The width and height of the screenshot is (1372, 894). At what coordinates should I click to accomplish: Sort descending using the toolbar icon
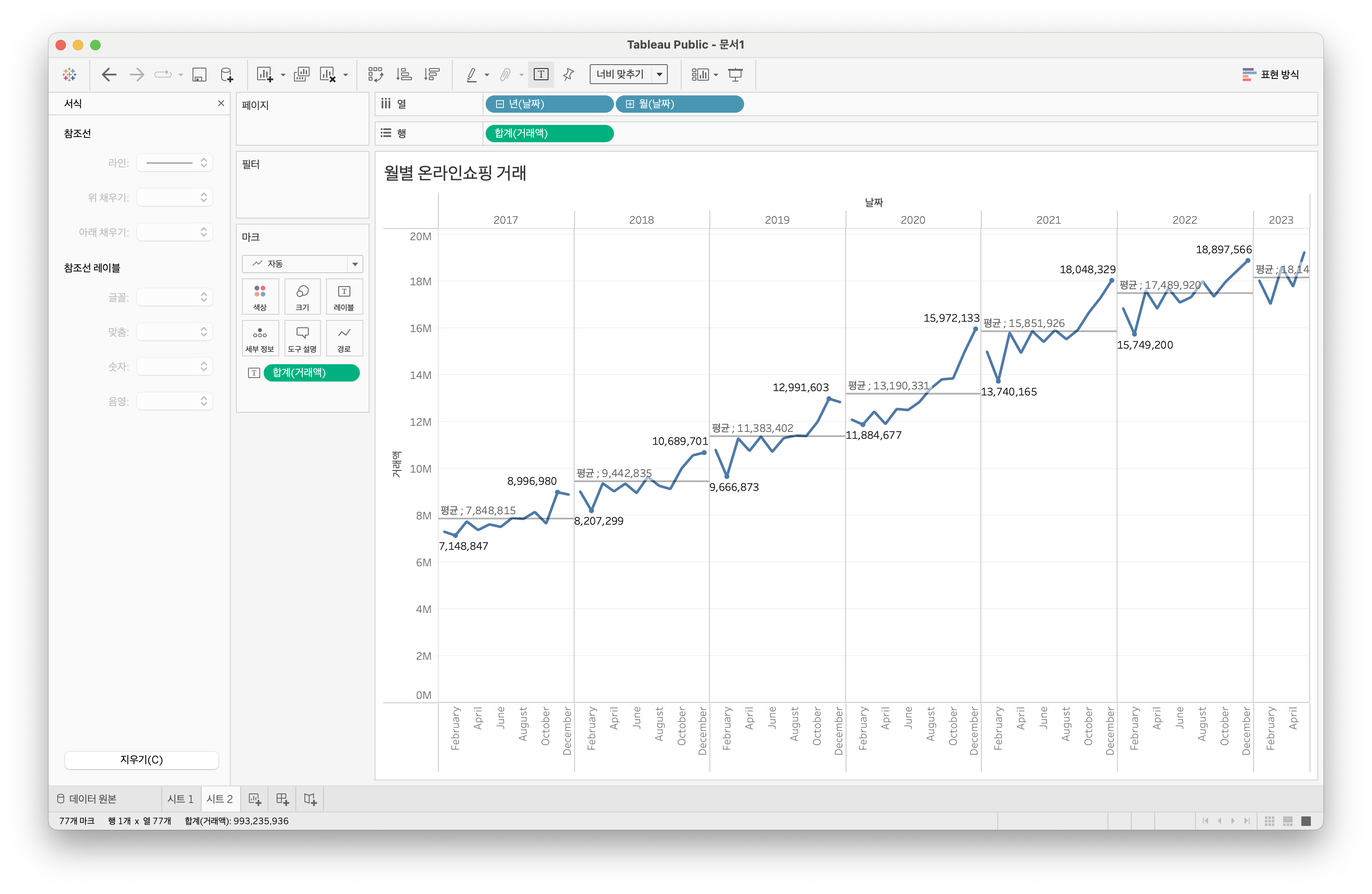(x=431, y=75)
